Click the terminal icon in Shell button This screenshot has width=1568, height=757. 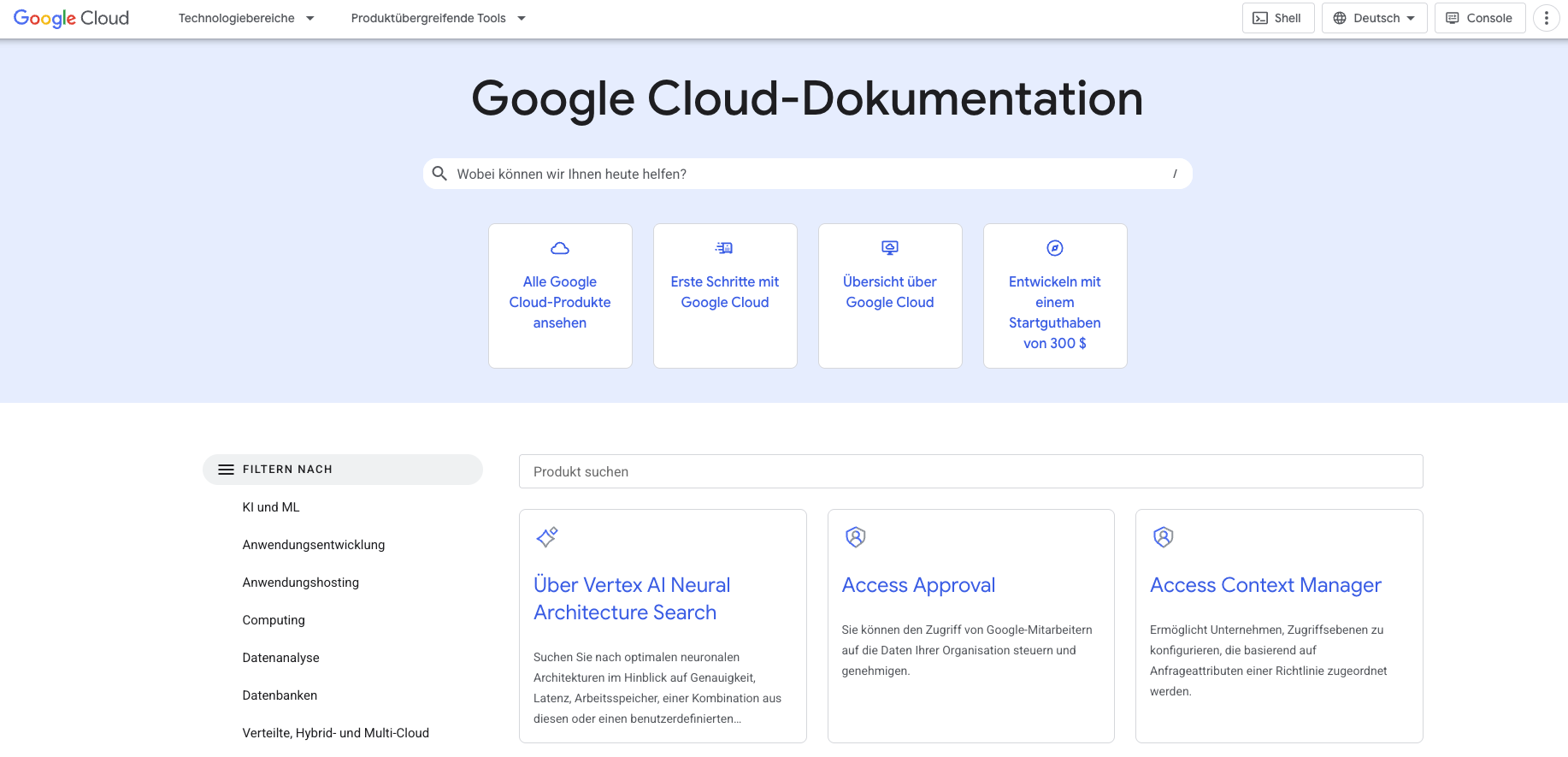pos(1260,18)
